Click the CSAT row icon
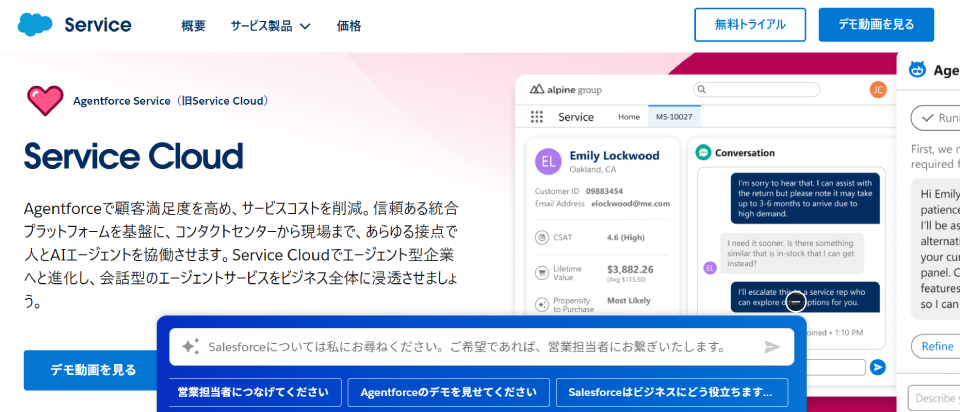Screen dimensions: 960x412 541,238
